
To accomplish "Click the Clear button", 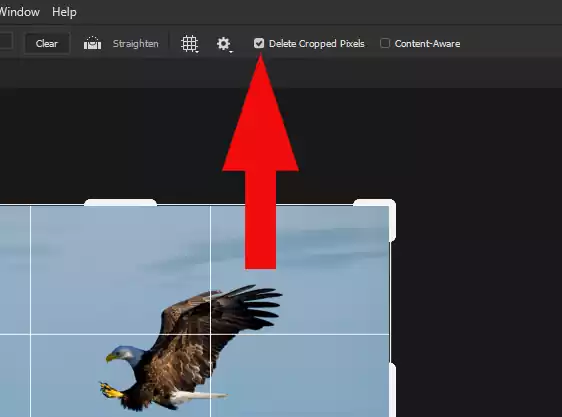I will coord(47,44).
